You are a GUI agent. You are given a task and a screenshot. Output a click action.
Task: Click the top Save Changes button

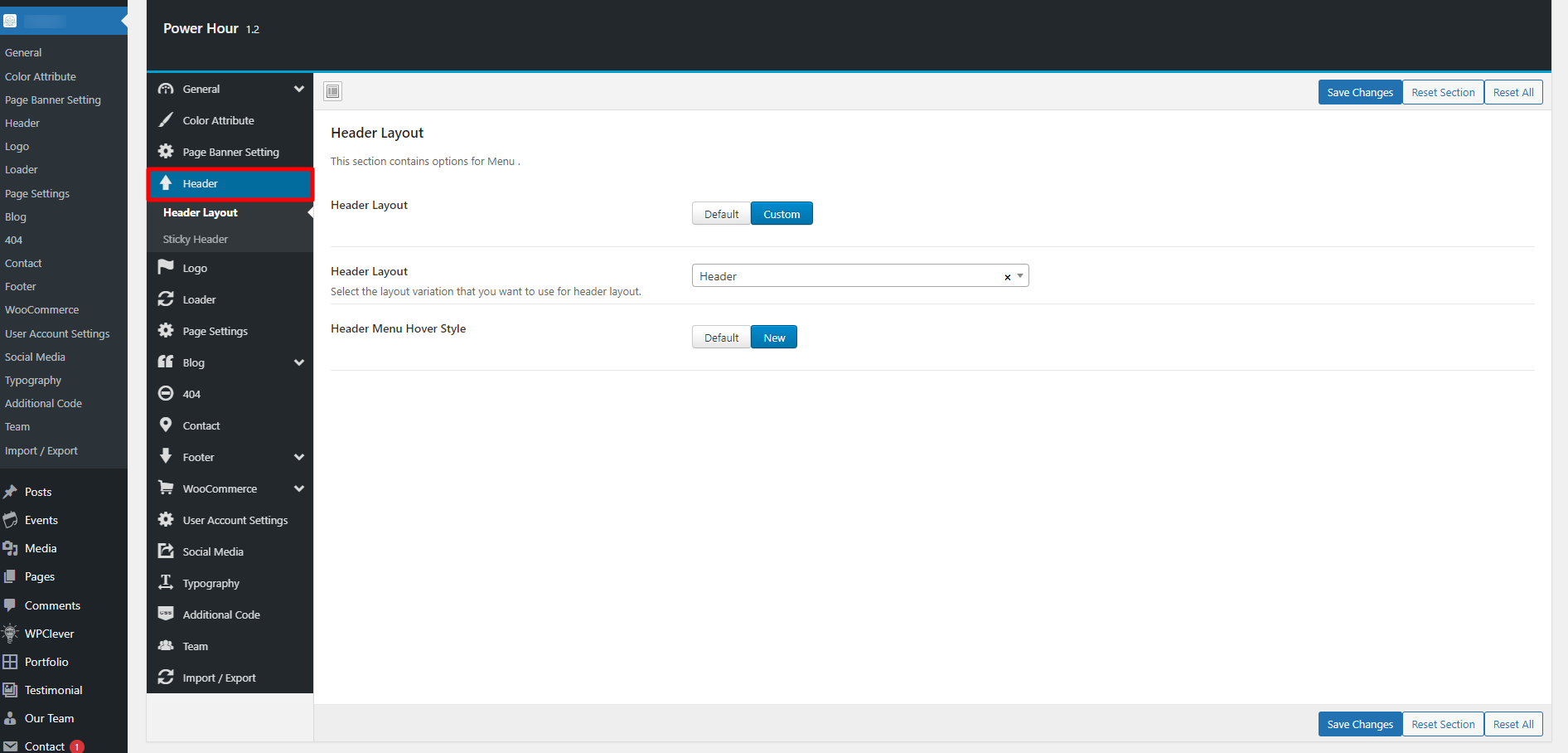point(1360,92)
